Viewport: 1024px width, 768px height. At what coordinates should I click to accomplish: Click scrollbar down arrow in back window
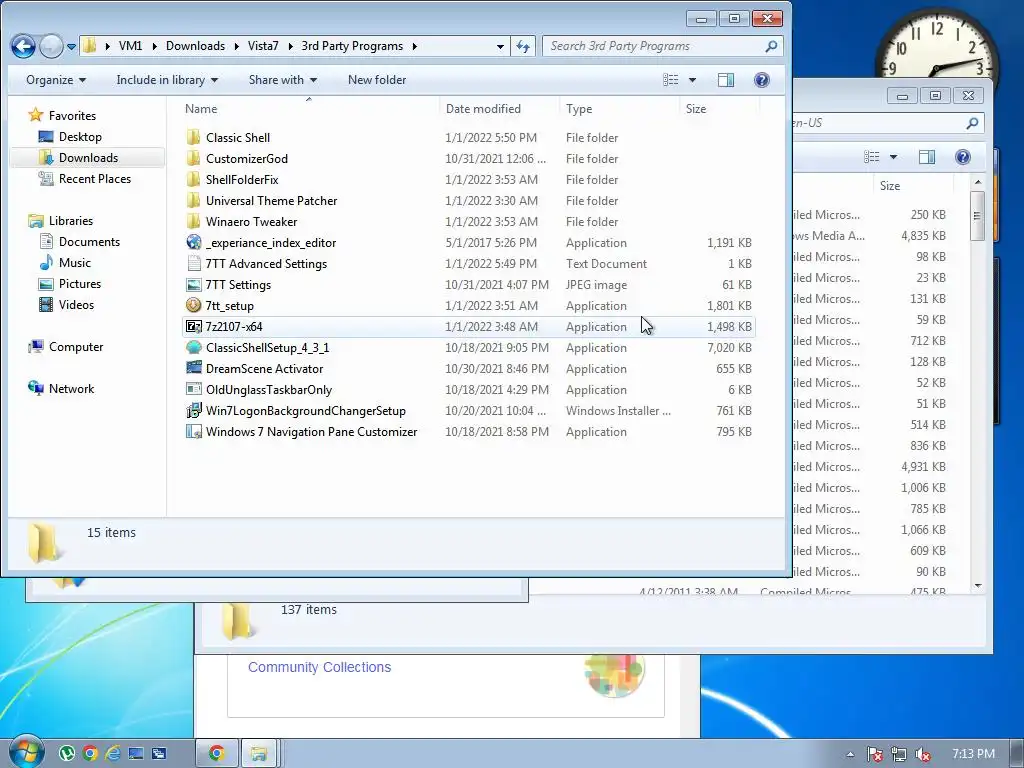pyautogui.click(x=978, y=586)
